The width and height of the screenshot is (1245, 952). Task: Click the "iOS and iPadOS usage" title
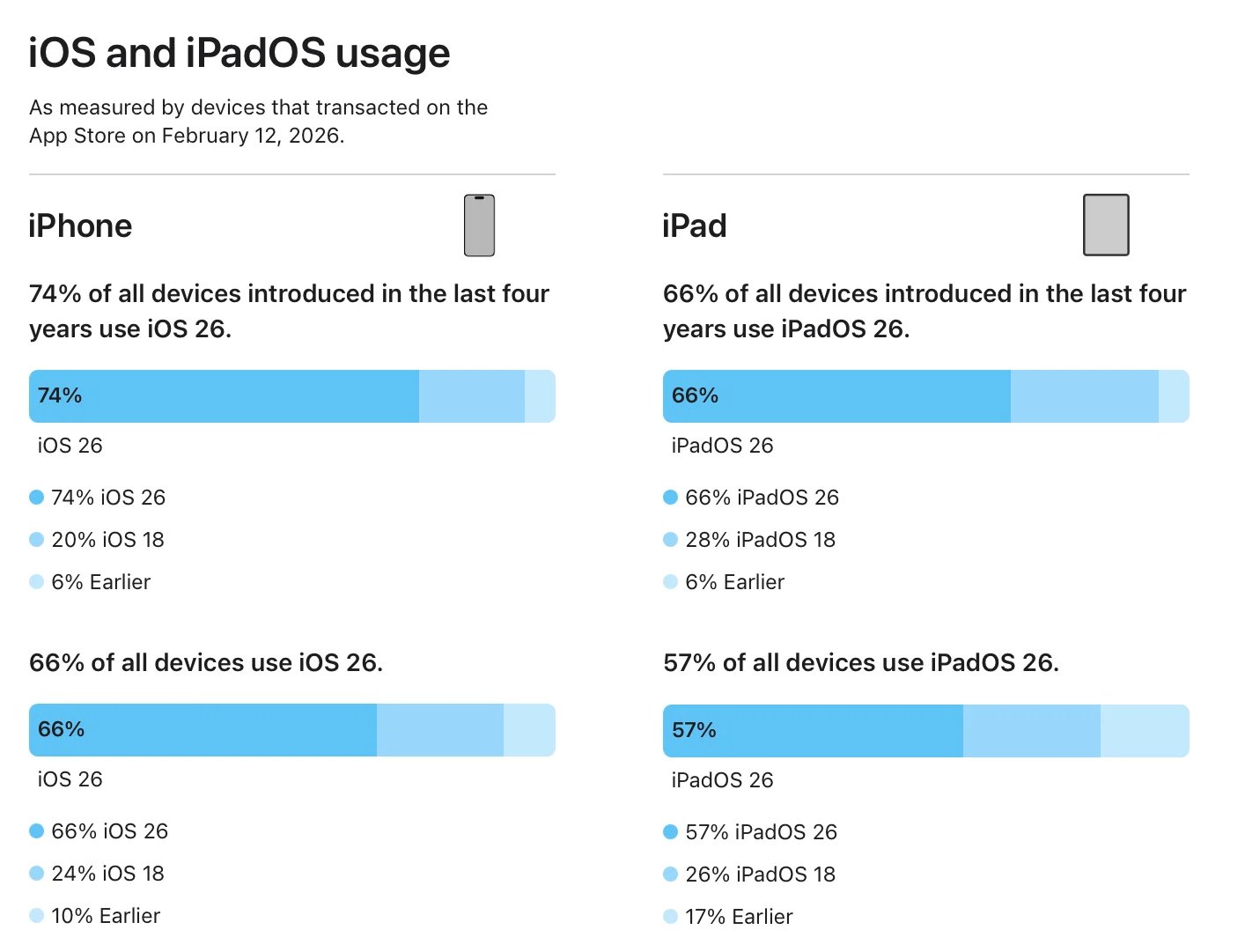pyautogui.click(x=239, y=53)
